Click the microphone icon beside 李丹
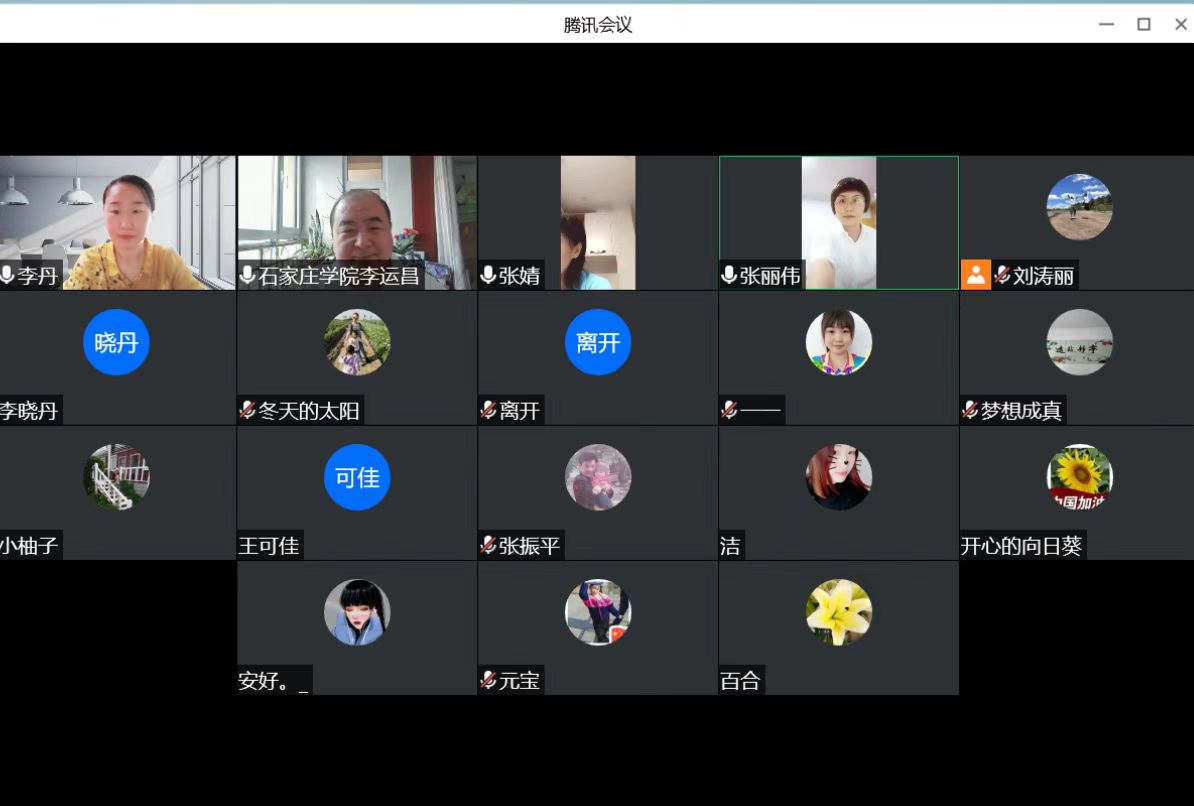The image size is (1194, 806). pos(7,275)
